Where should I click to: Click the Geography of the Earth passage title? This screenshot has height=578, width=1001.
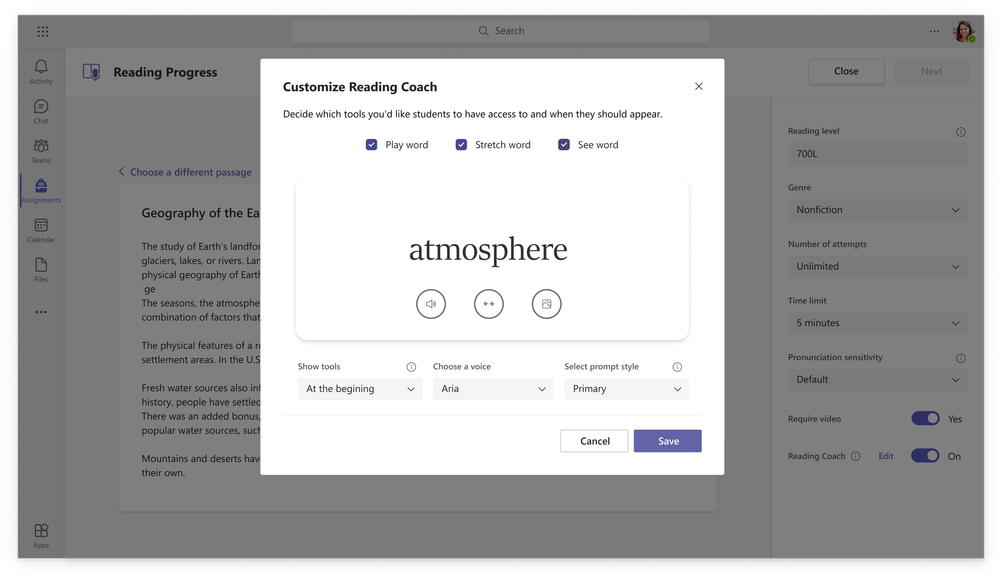tap(200, 213)
